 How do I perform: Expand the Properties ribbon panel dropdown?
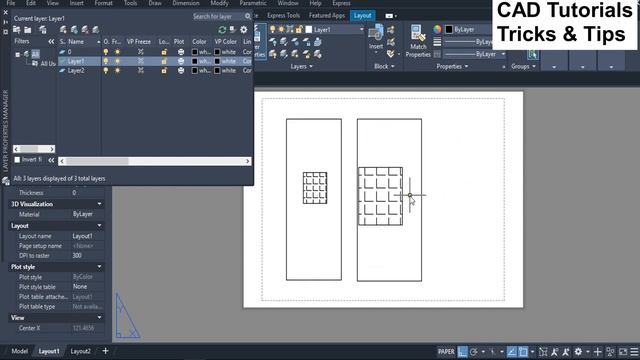pos(452,66)
